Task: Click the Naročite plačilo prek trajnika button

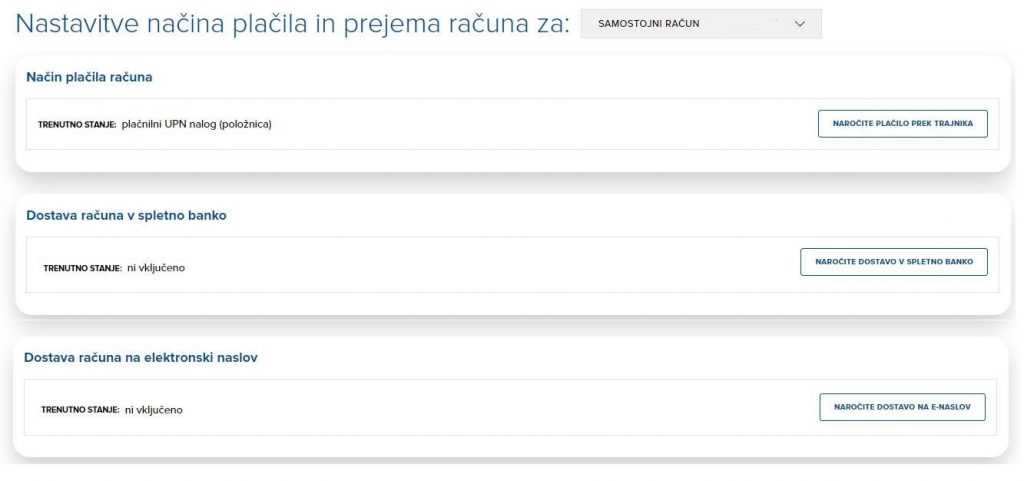Action: point(902,124)
